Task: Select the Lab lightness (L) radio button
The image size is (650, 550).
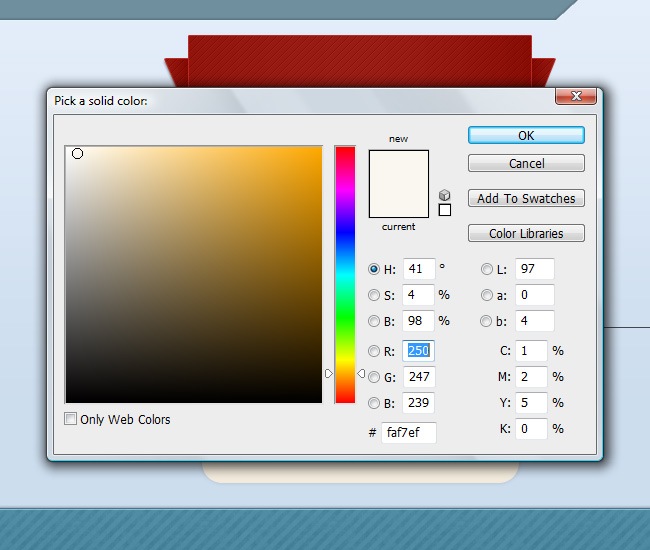Action: tap(487, 269)
